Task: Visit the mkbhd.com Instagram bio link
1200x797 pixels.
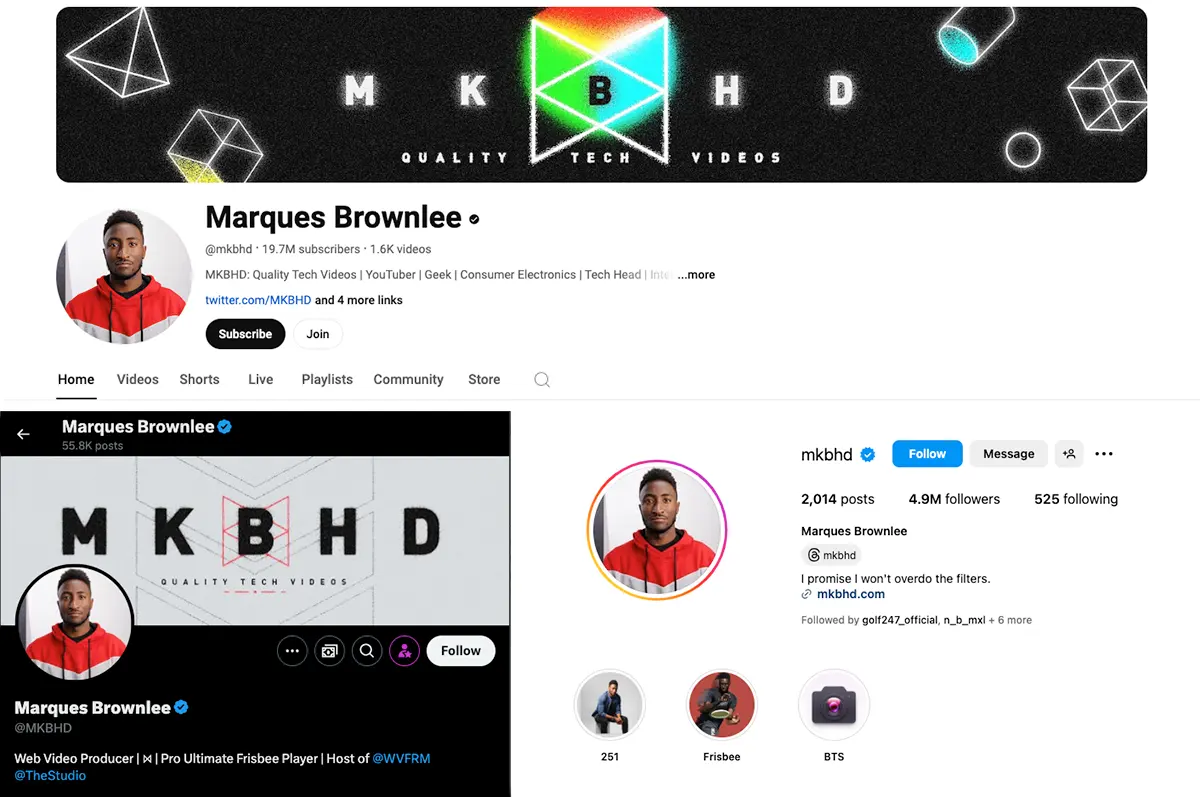Action: (851, 594)
